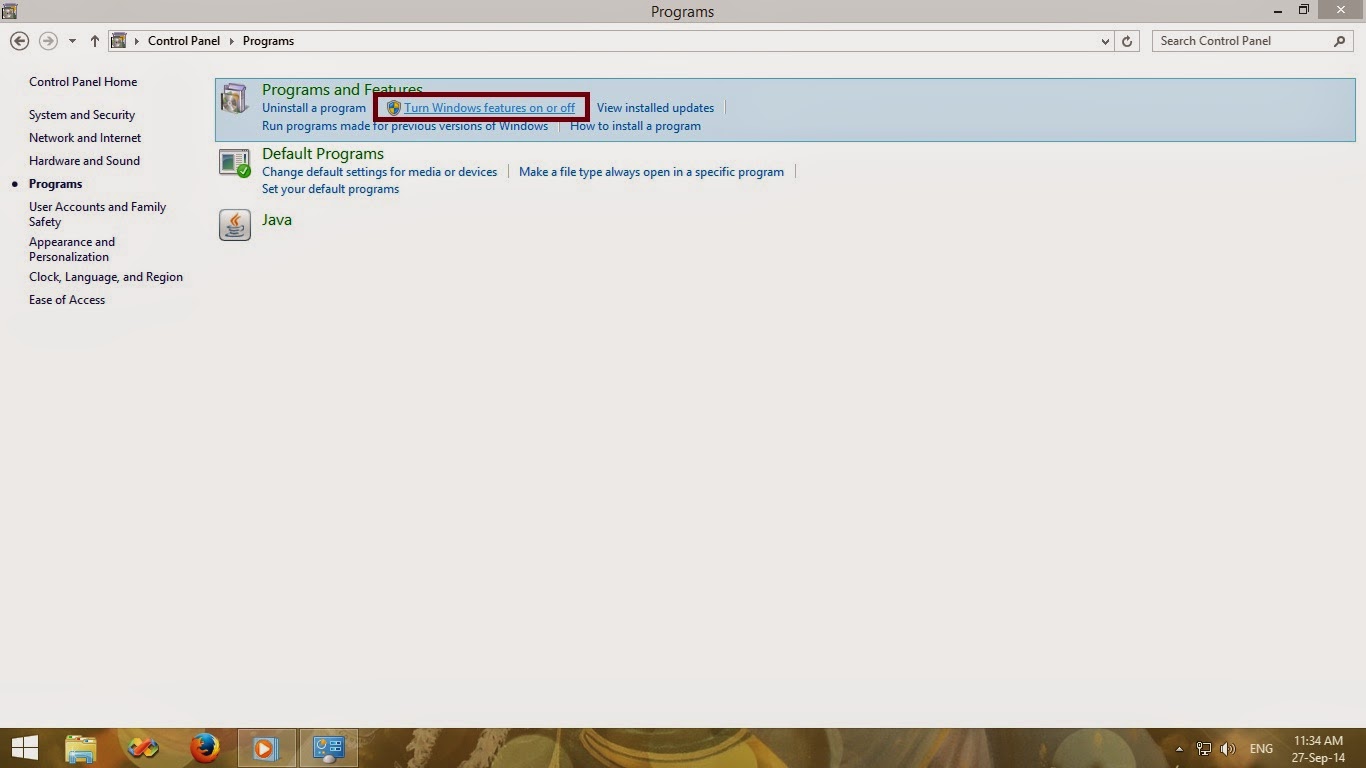Open Network and Internet category

[x=85, y=138]
